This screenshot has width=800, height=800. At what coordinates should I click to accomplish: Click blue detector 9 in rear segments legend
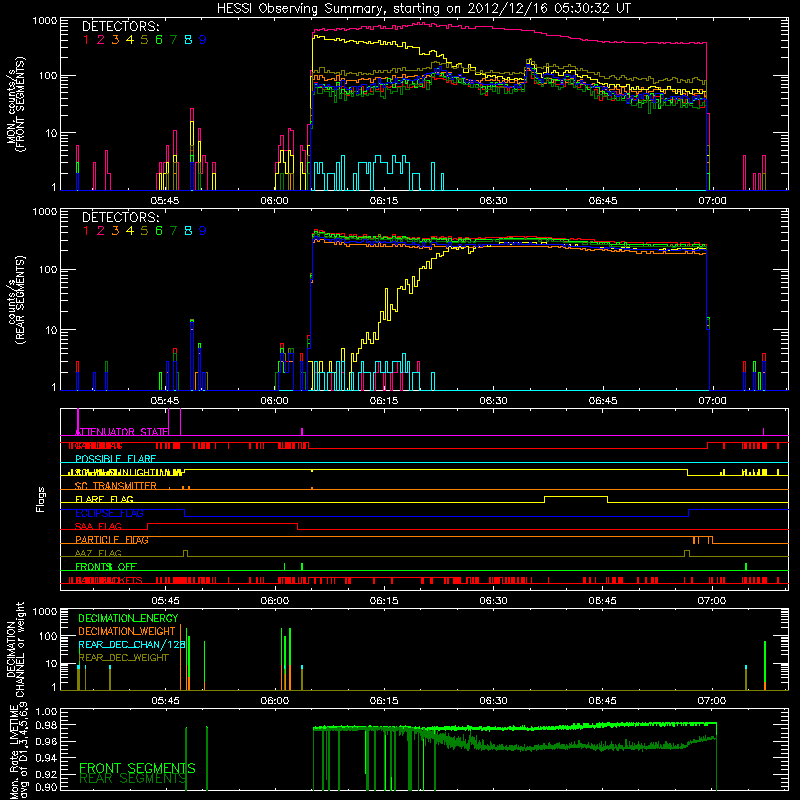point(203,231)
